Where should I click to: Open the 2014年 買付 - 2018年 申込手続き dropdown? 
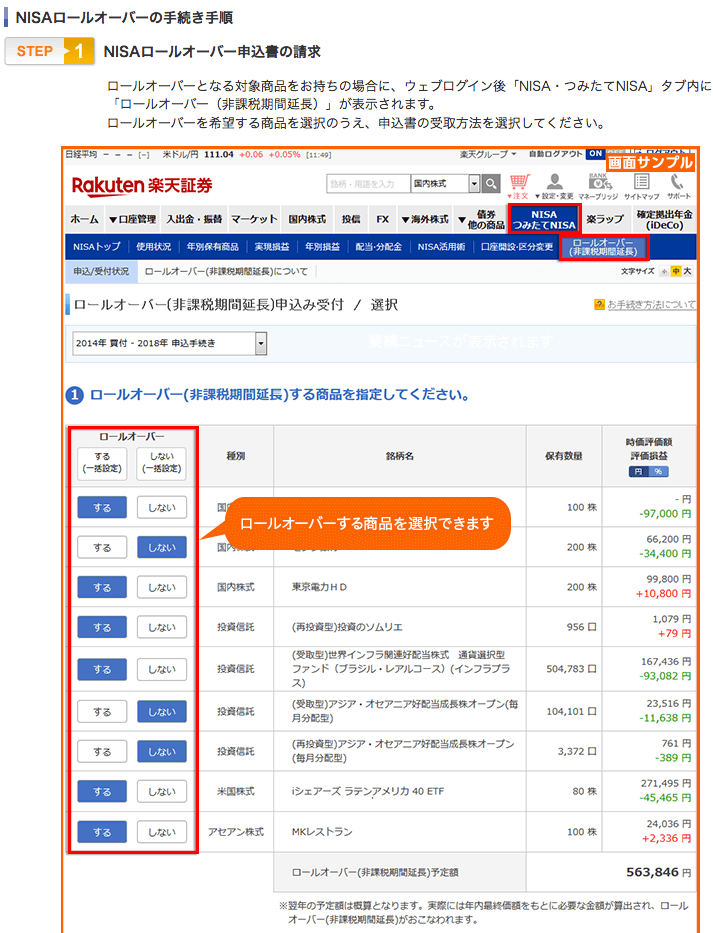[x=170, y=343]
